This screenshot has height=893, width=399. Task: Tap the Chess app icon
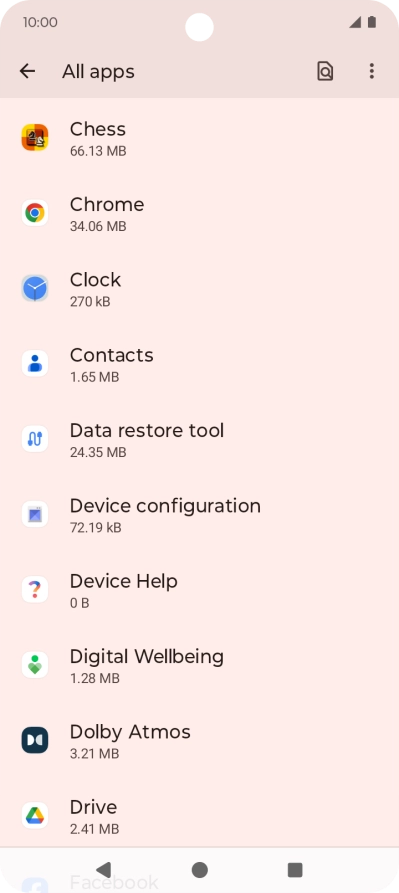pos(35,137)
